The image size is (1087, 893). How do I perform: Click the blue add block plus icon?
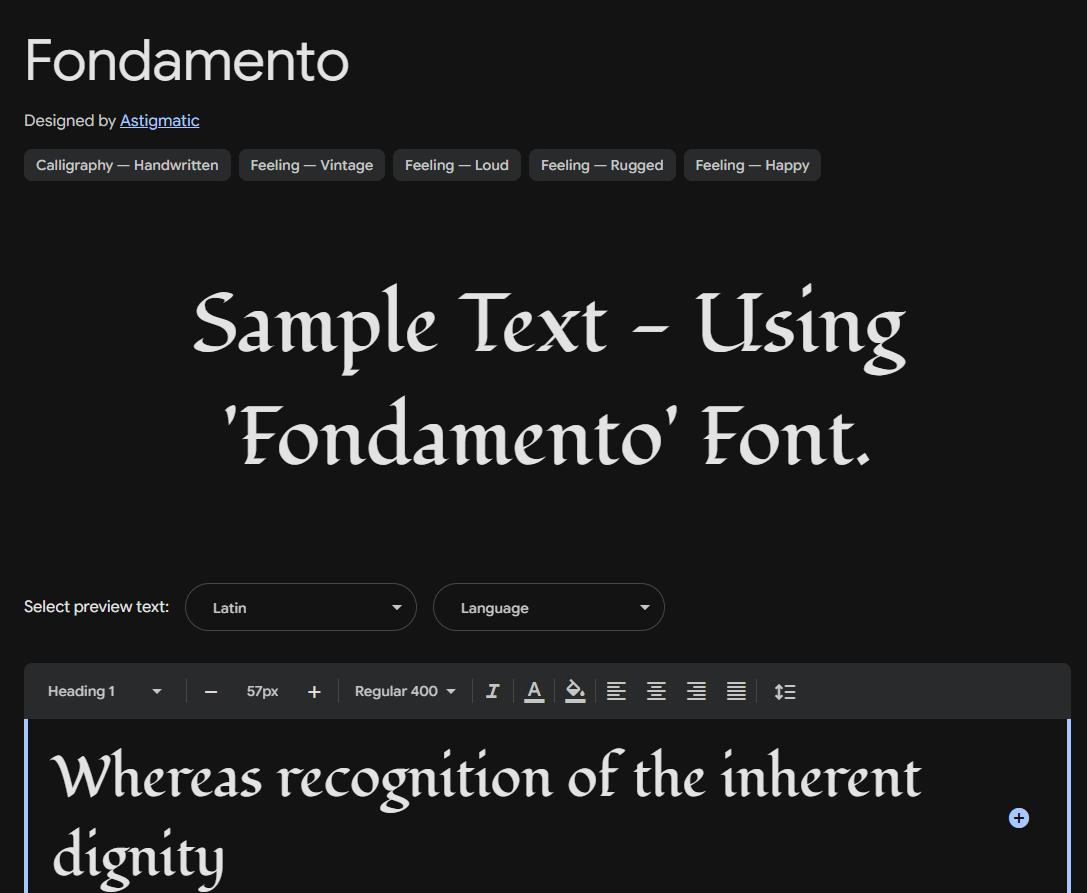point(1018,818)
